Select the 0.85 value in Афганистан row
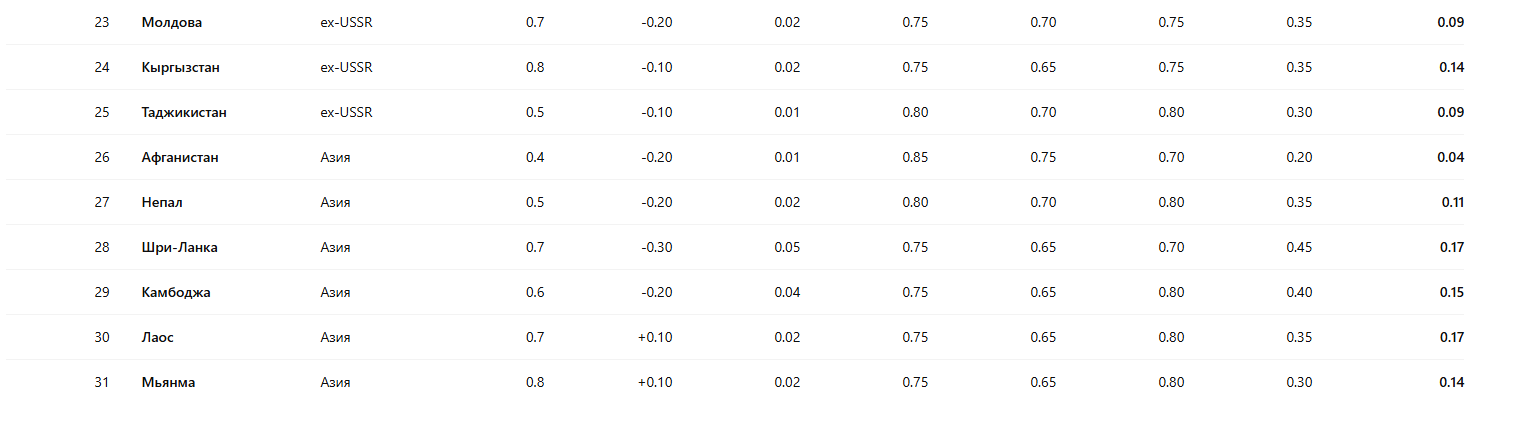 tap(915, 157)
